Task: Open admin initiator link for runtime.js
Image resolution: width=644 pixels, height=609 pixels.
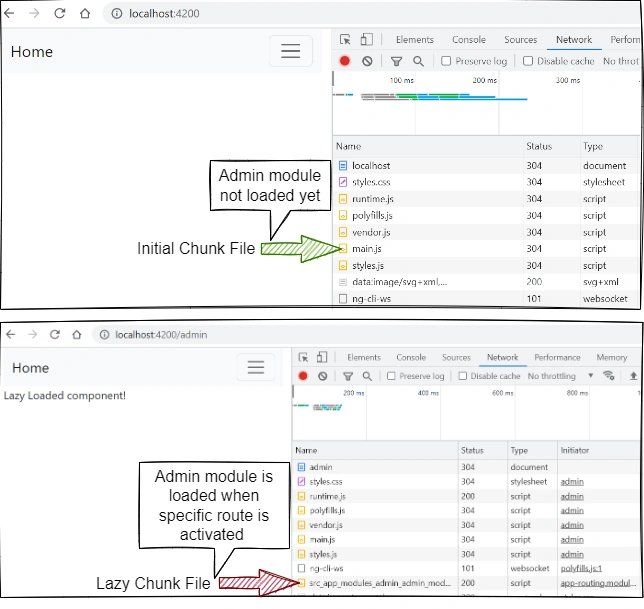Action: pos(572,496)
